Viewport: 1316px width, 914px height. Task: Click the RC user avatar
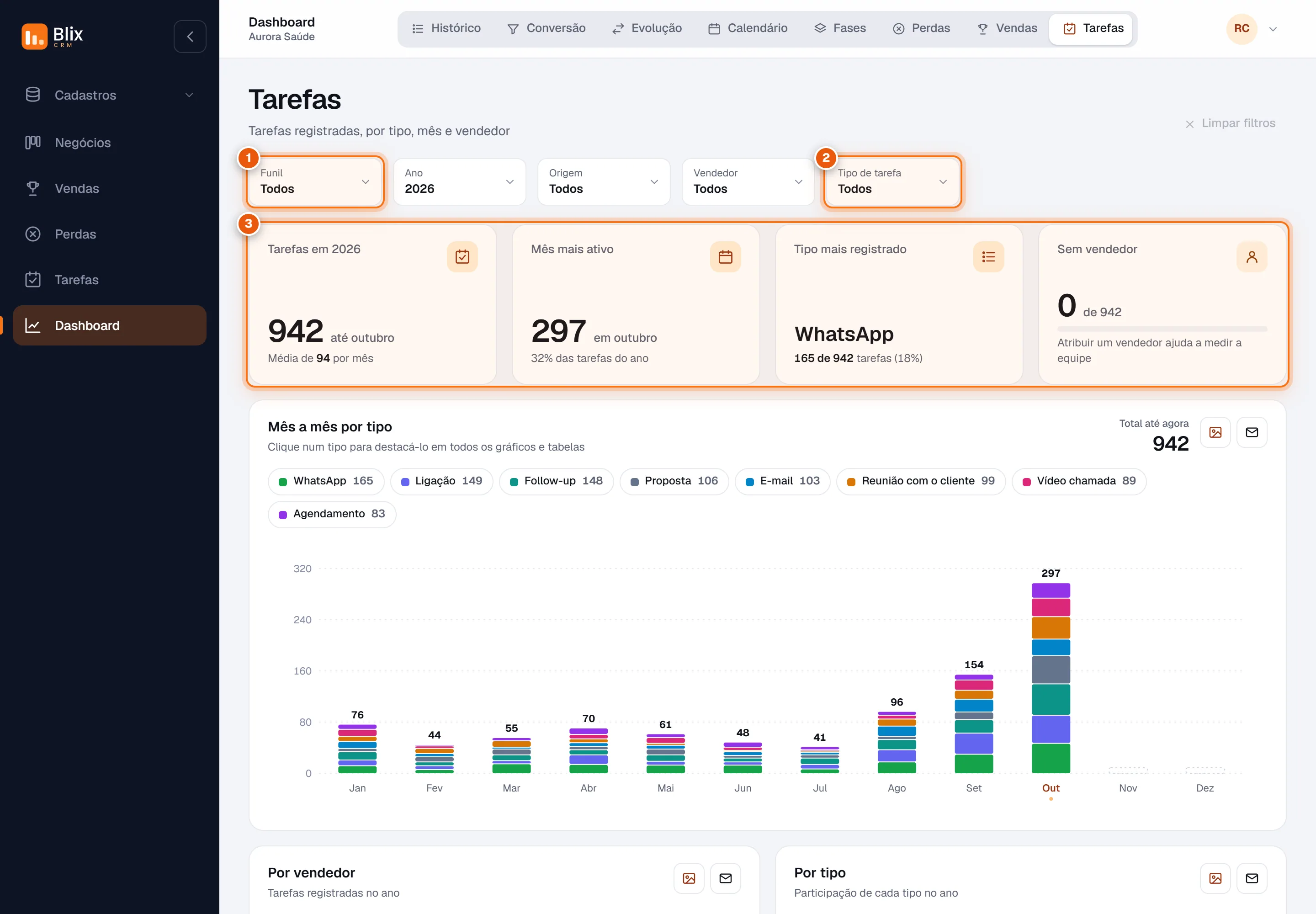tap(1242, 29)
